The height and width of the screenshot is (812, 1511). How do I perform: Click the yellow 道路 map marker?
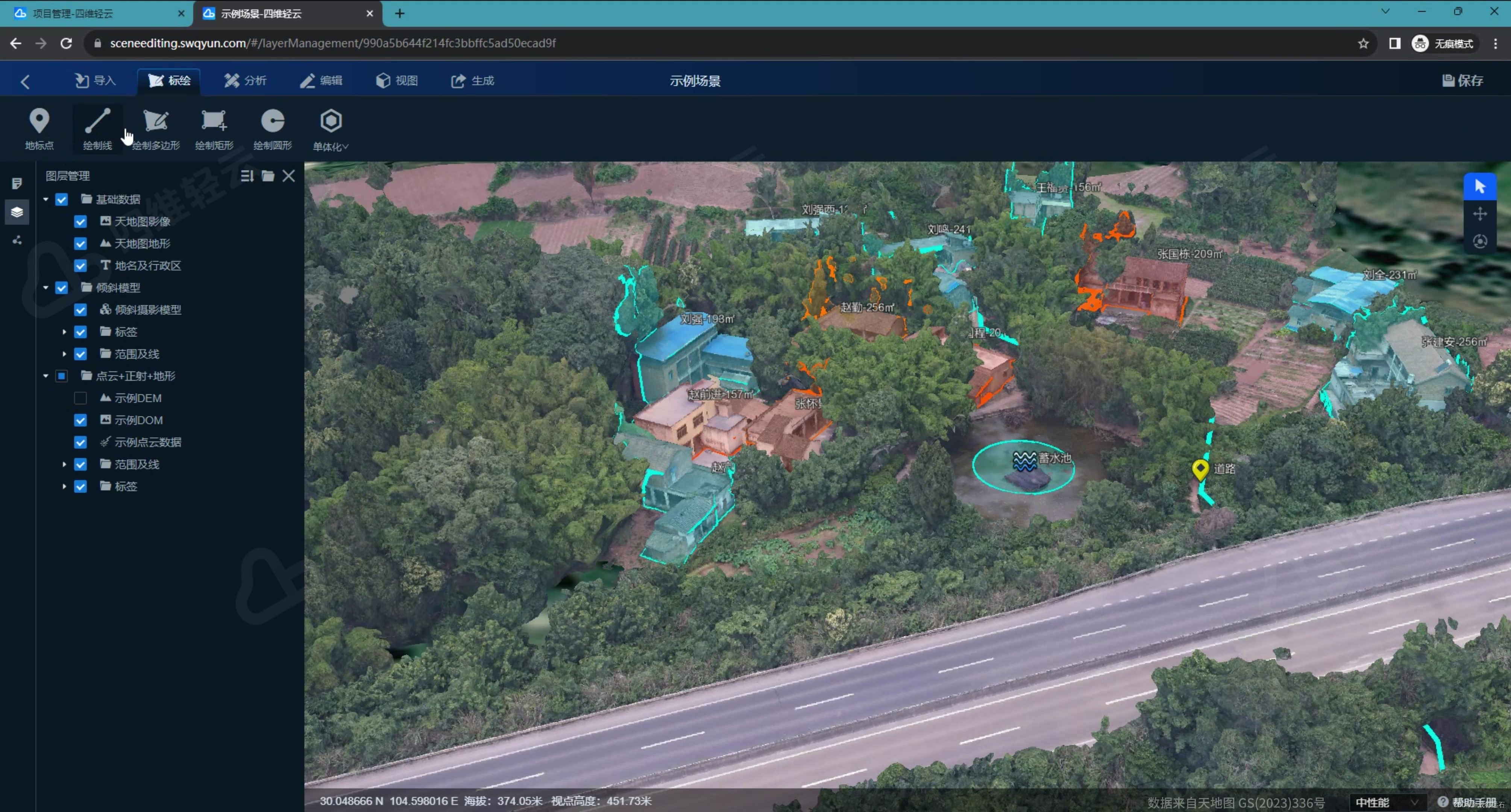click(x=1200, y=468)
